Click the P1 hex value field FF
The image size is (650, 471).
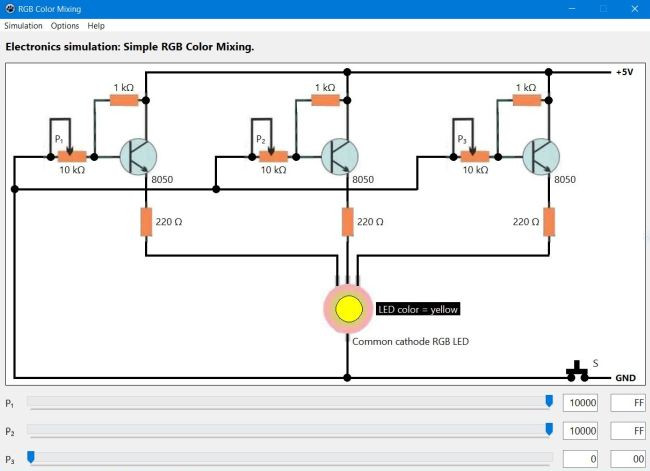[628, 403]
